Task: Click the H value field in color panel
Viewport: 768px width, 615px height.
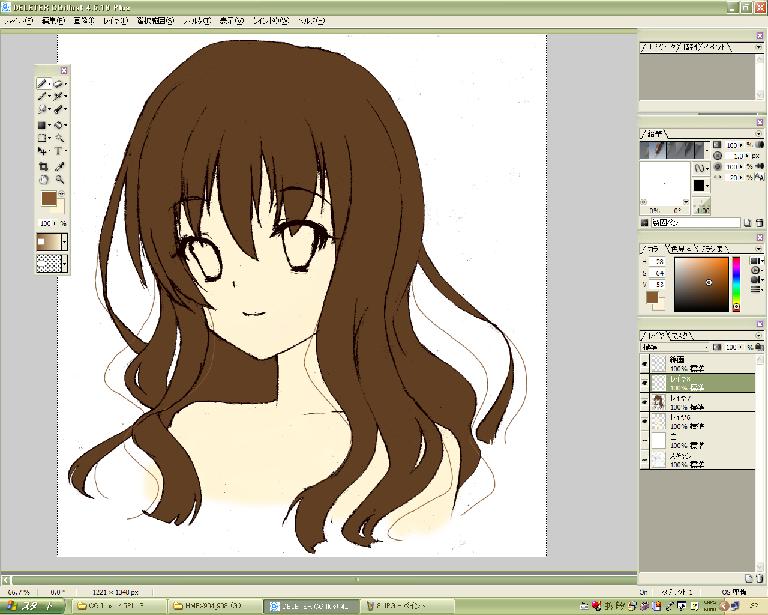Action: coord(659,261)
